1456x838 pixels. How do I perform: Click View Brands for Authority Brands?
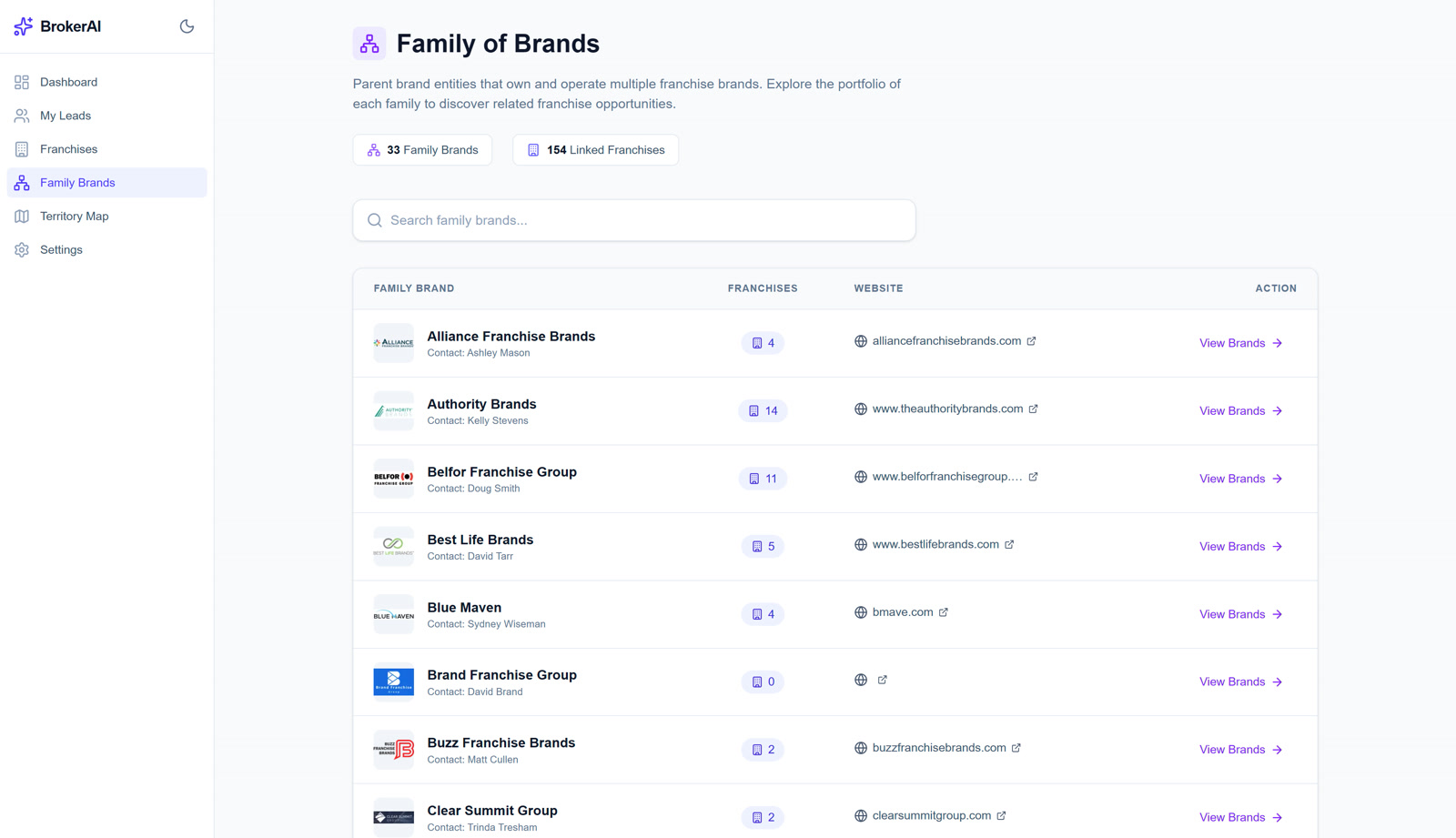(1239, 411)
